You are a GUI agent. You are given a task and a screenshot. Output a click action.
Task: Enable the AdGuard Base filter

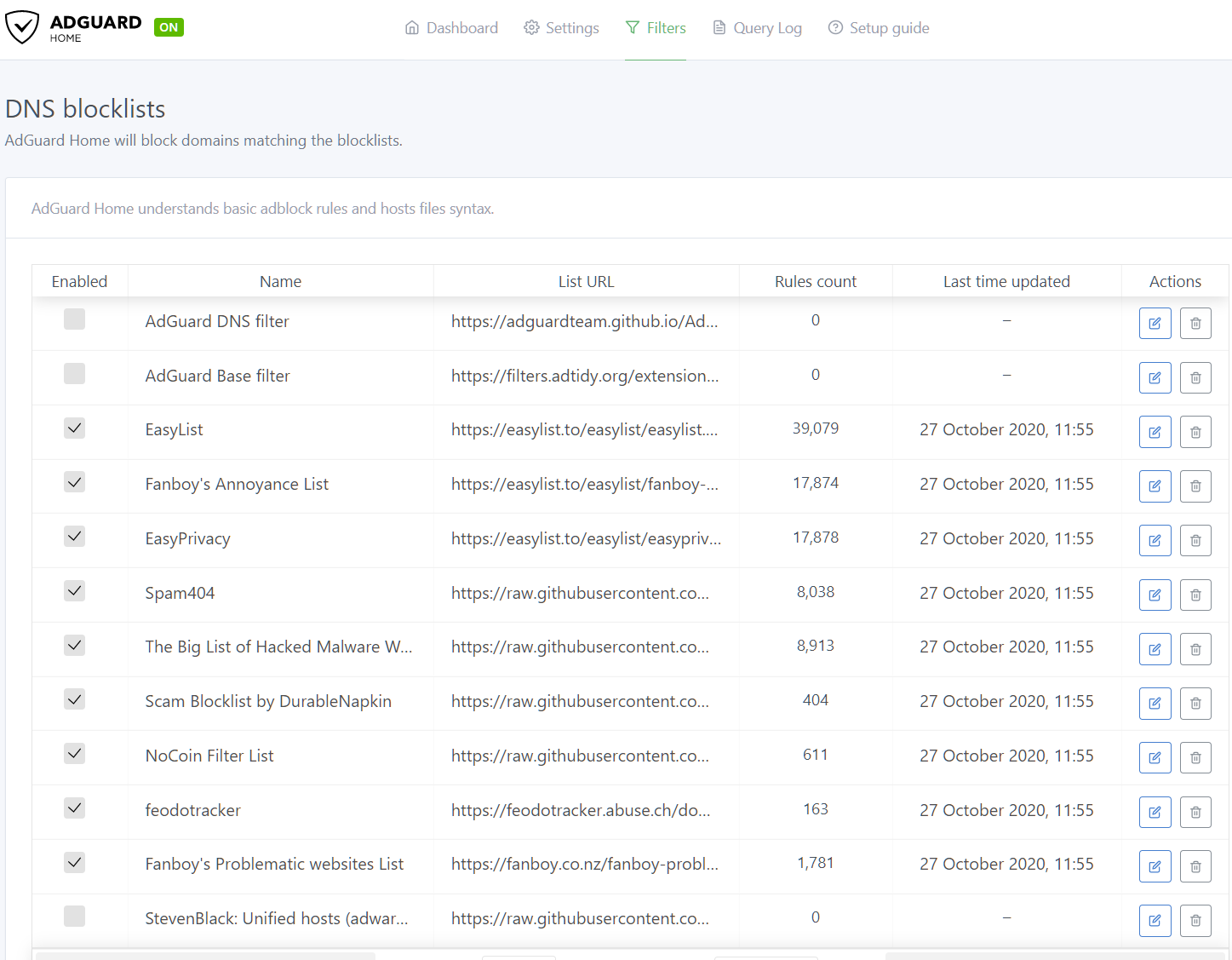tap(74, 373)
